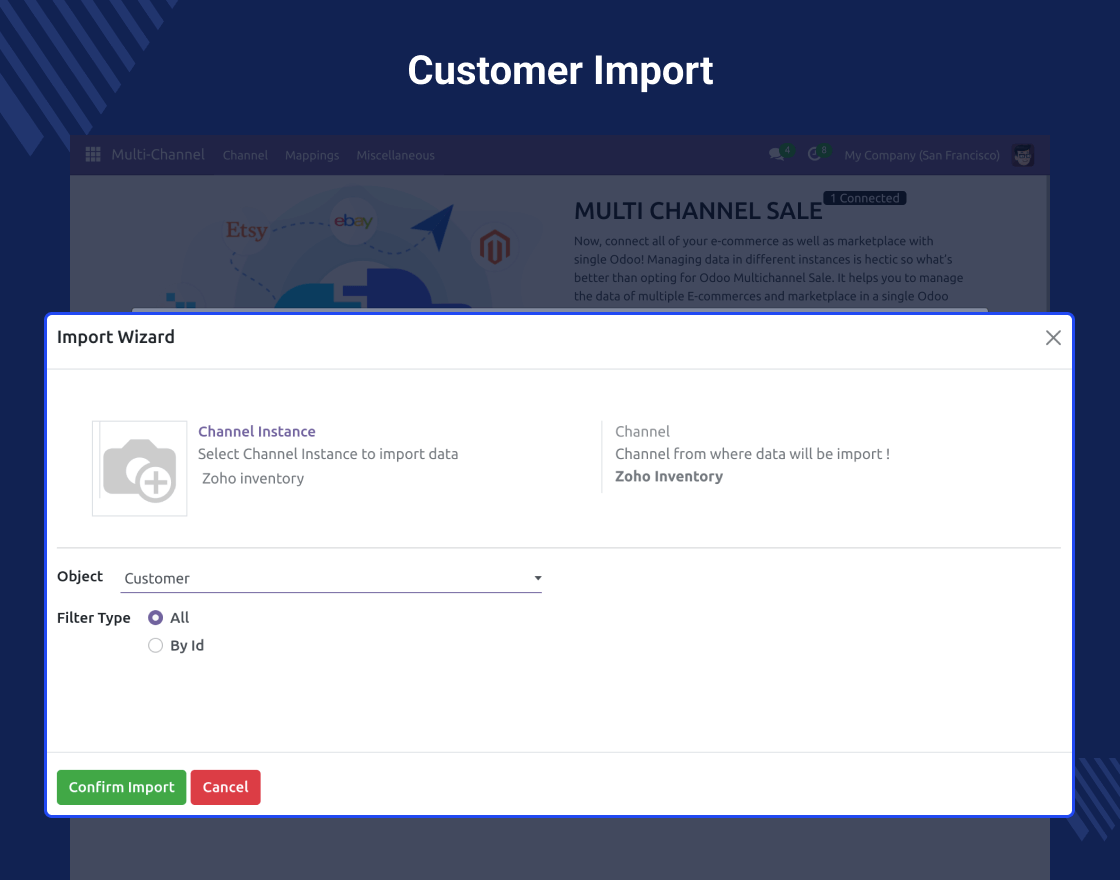This screenshot has width=1120, height=880.
Task: Click the MULTI CHANNEL SALE heading
Action: (x=698, y=211)
